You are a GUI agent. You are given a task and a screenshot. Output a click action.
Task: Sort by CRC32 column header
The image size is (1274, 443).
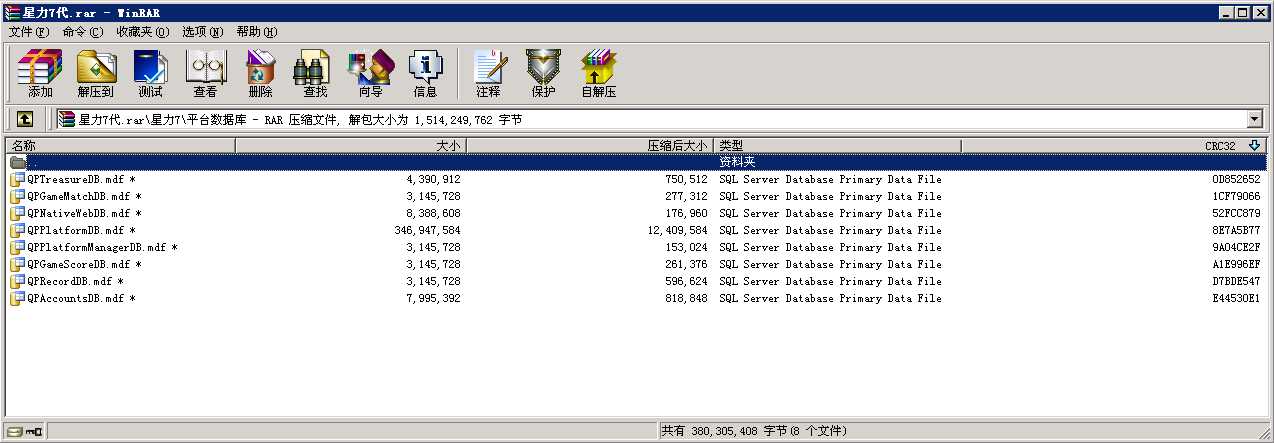pos(1114,146)
